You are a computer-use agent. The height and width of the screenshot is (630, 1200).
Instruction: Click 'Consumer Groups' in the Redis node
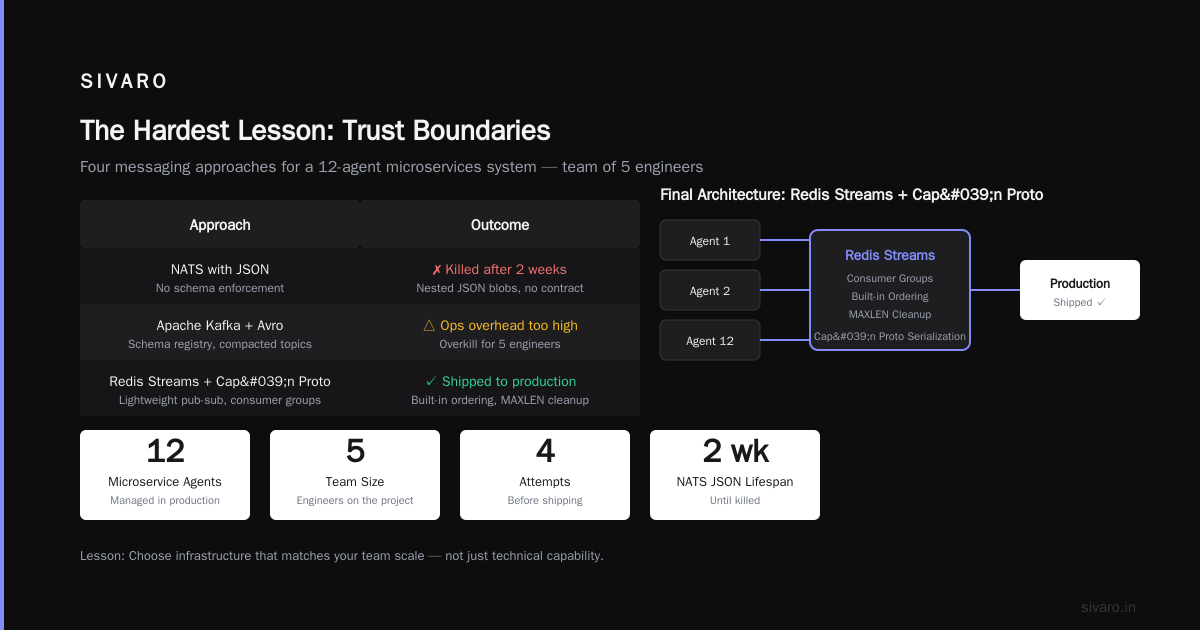click(890, 278)
